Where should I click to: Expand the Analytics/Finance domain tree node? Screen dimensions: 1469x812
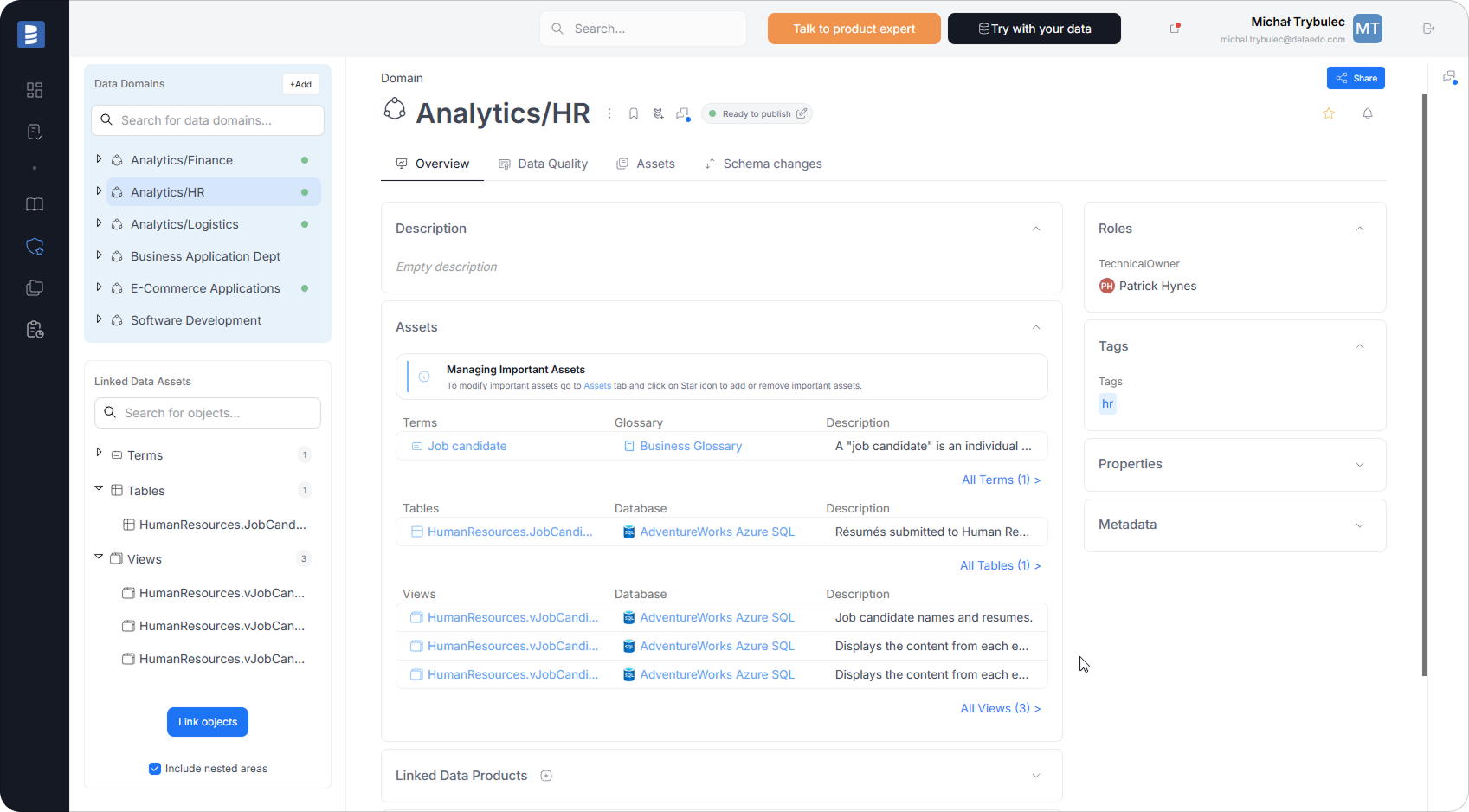point(99,159)
